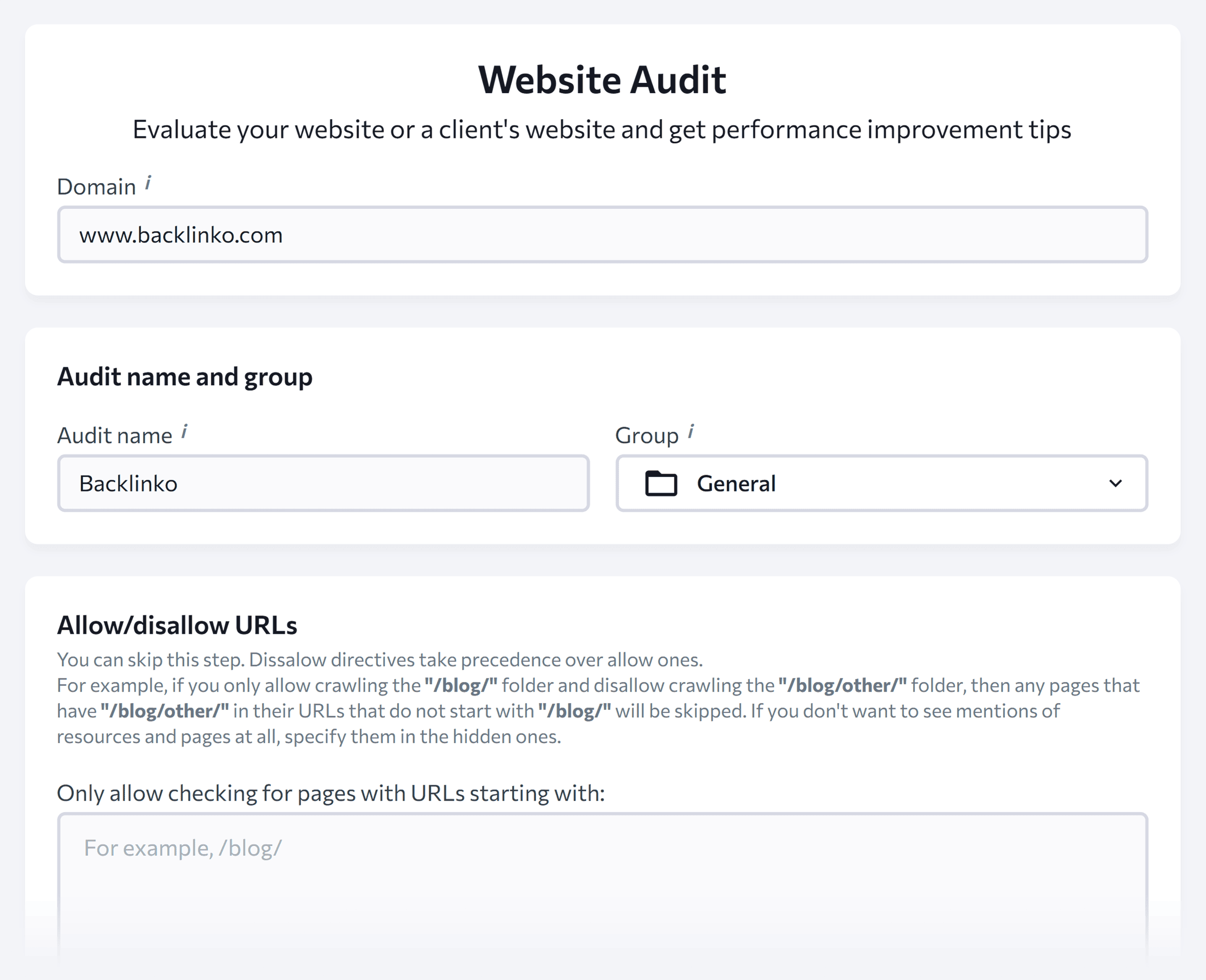Select the General option in the Group field
The width and height of the screenshot is (1206, 980).
pyautogui.click(x=736, y=483)
